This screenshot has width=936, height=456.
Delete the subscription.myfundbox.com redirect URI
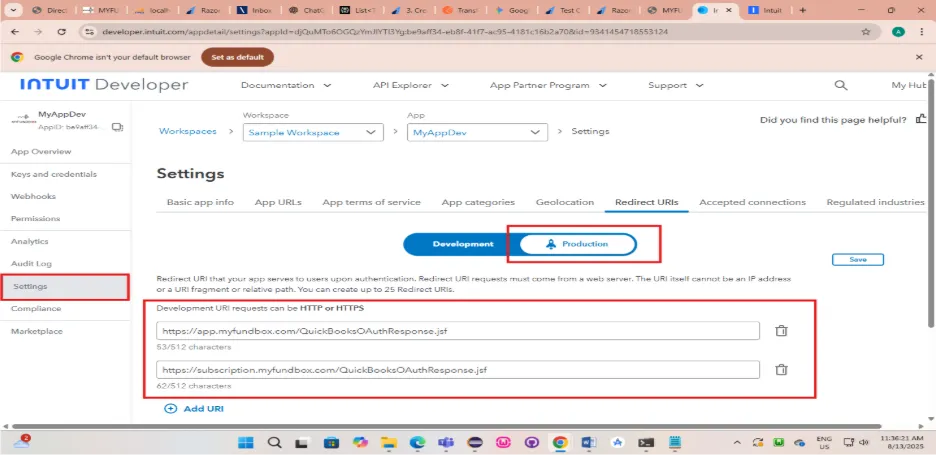(x=781, y=369)
